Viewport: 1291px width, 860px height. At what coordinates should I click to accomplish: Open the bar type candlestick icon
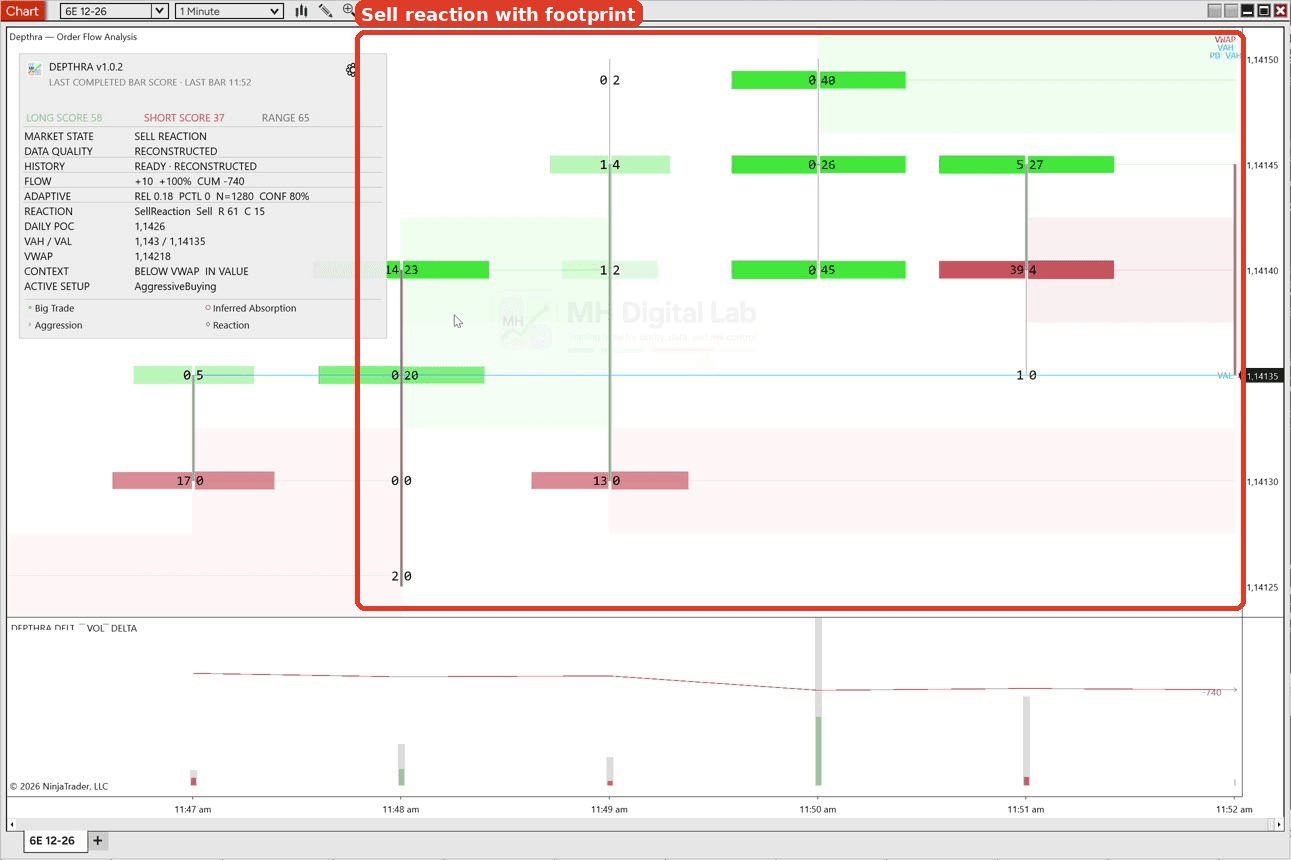click(301, 11)
